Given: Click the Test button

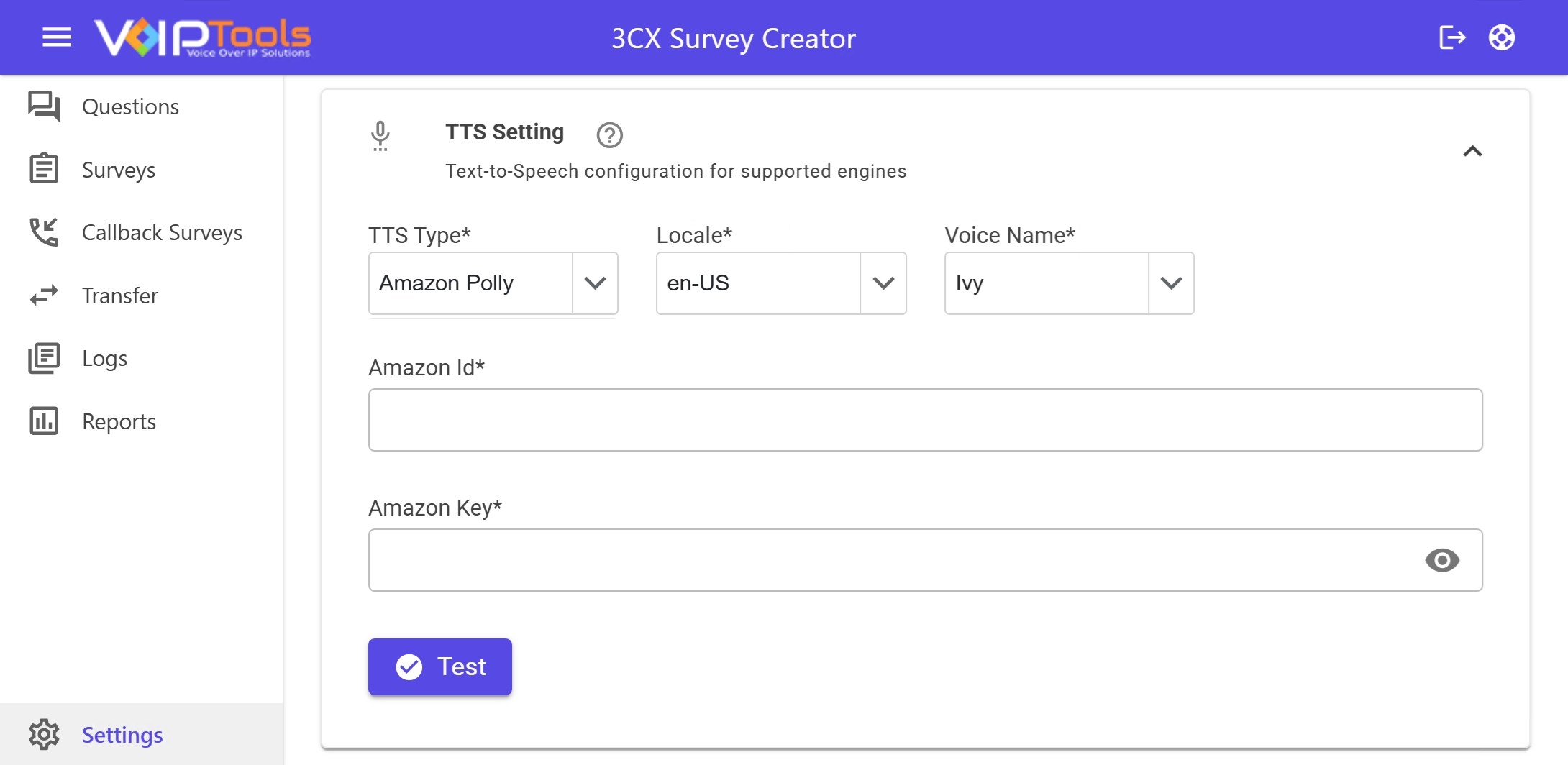Looking at the screenshot, I should [x=440, y=666].
